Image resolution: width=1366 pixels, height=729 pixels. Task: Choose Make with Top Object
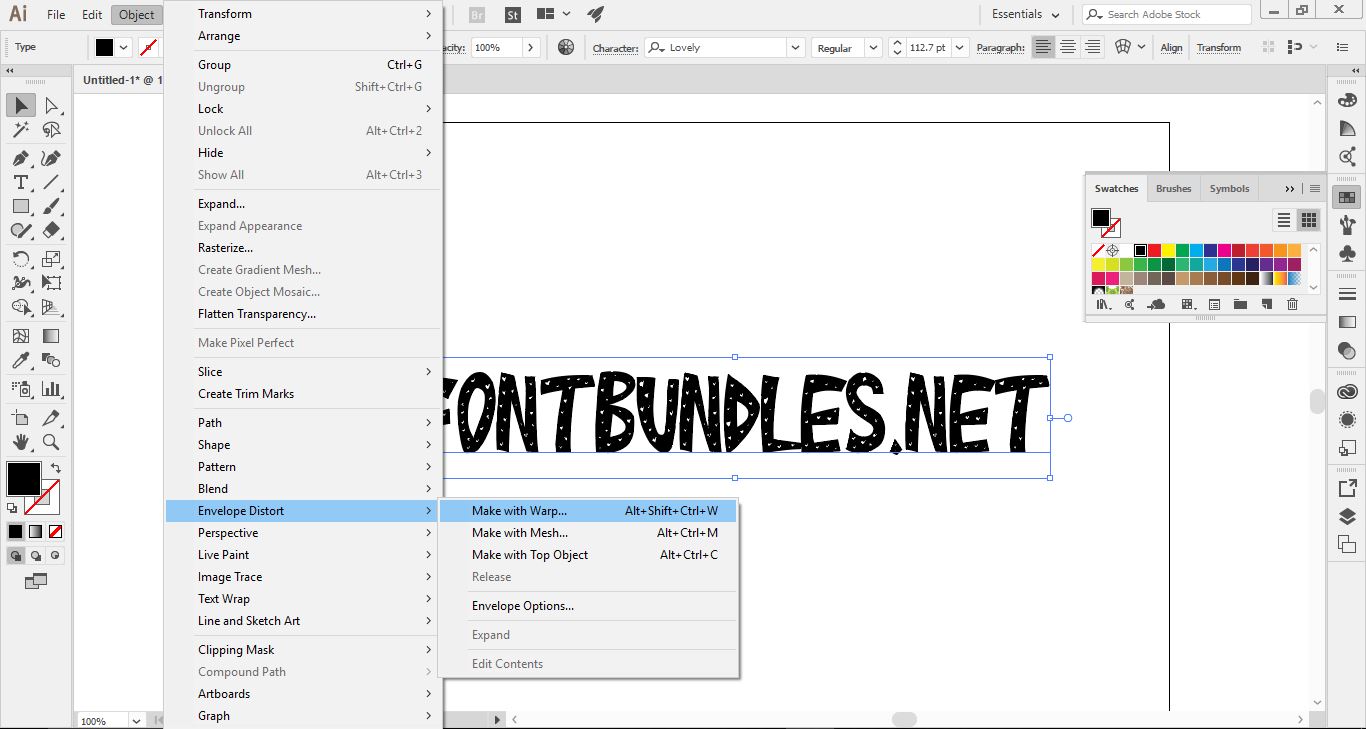588,555
